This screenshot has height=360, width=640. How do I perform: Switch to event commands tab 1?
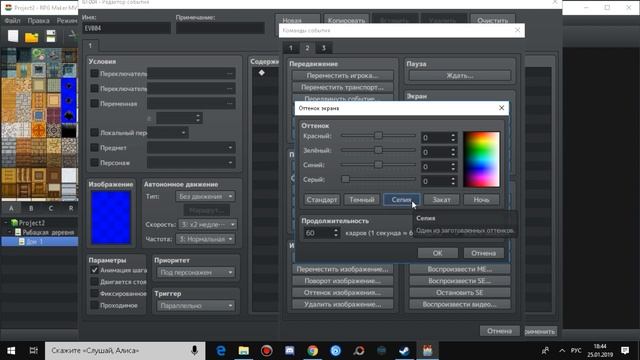291,48
